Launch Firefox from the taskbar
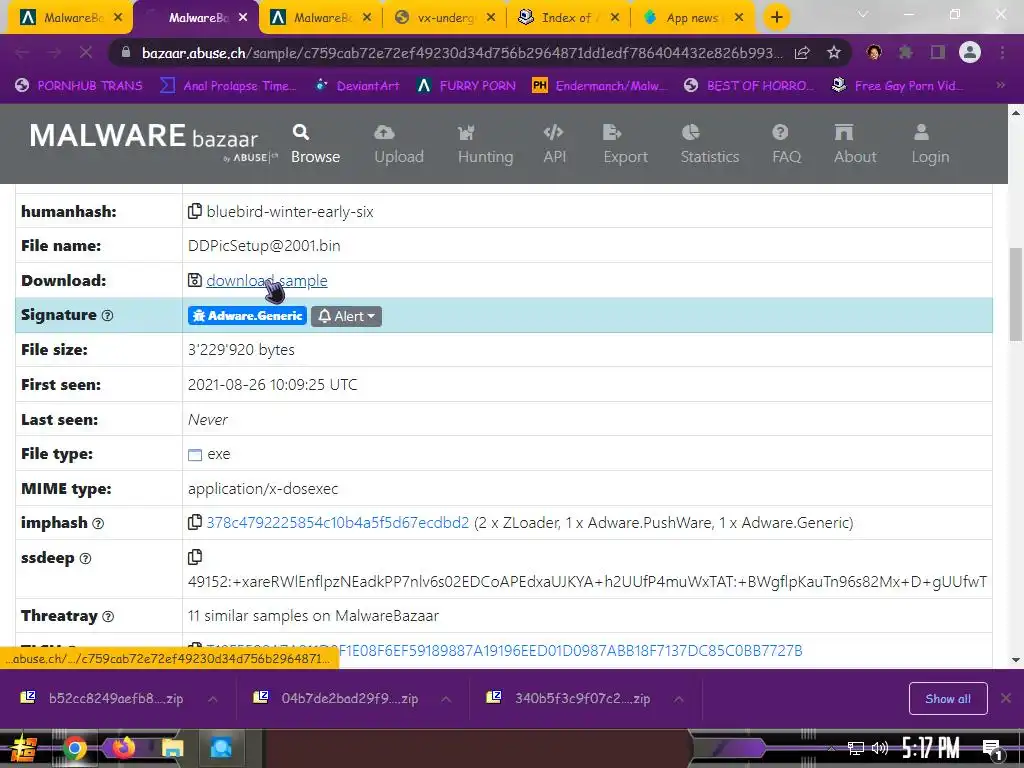1024x768 pixels. click(123, 747)
